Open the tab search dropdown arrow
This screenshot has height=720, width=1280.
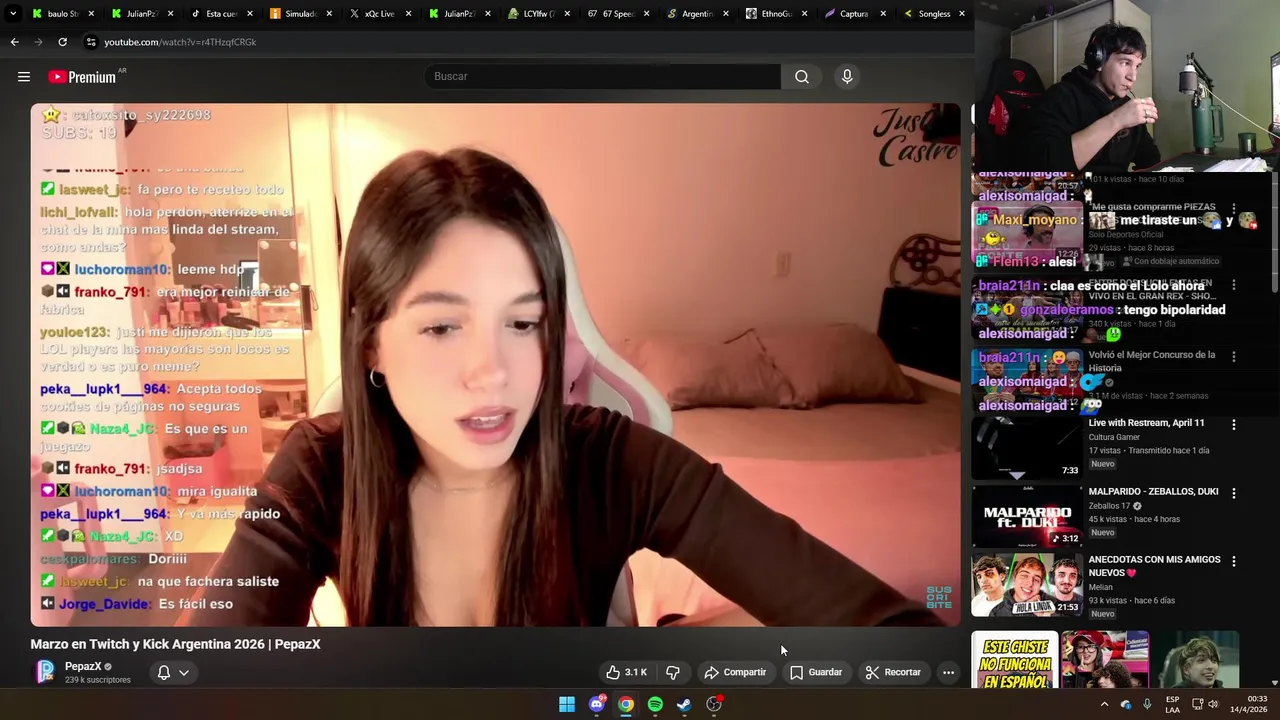pyautogui.click(x=12, y=14)
